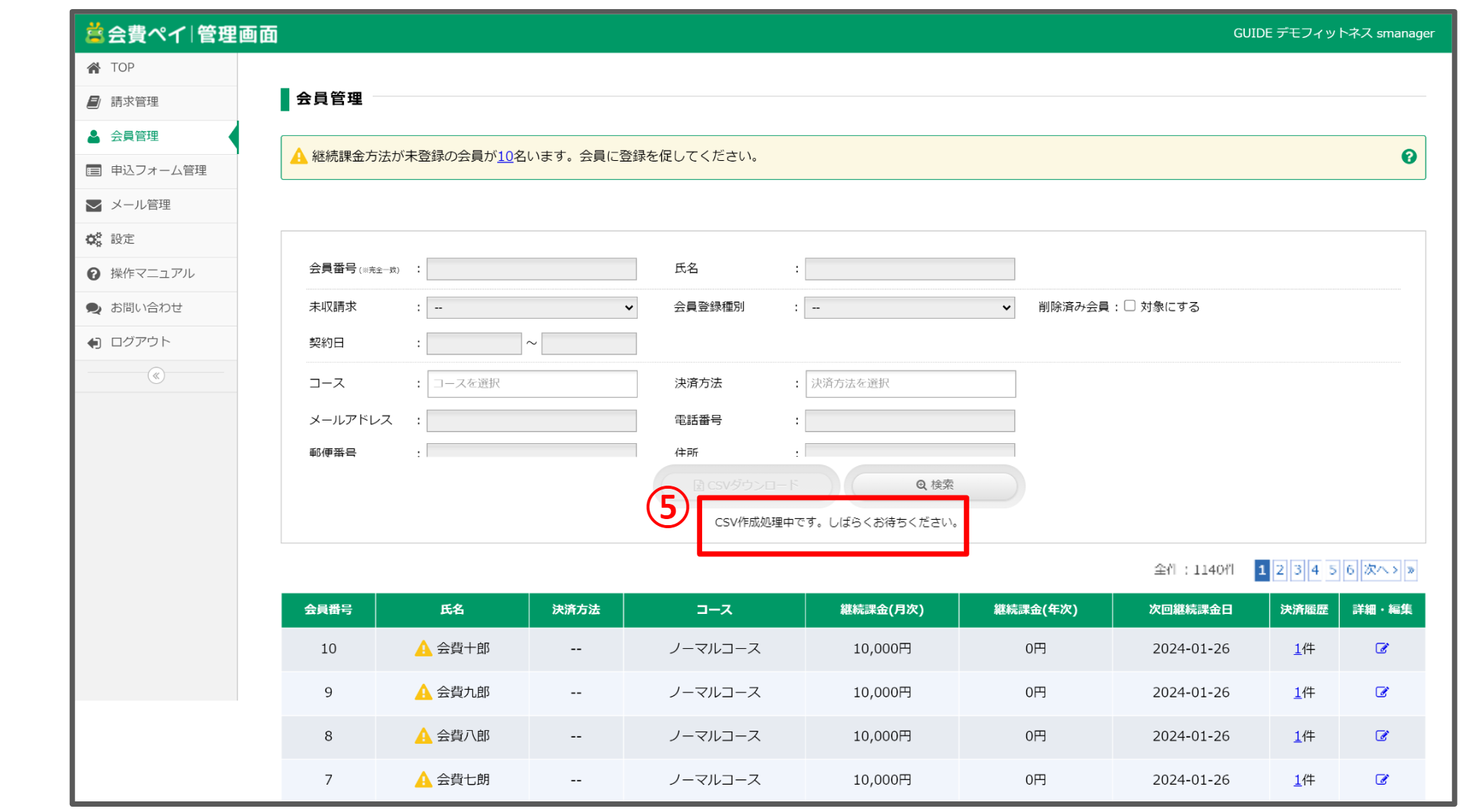This screenshot has height=812, width=1462.
Task: Open the コースを選択 selector
Action: 533,385
